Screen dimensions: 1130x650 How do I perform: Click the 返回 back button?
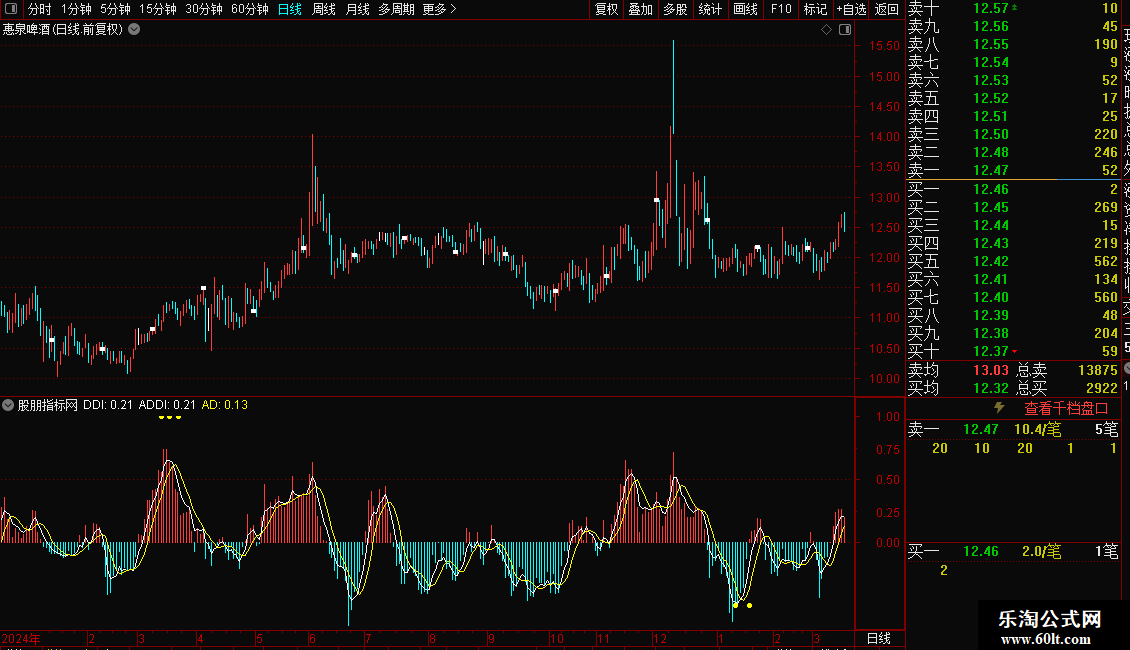coord(886,9)
